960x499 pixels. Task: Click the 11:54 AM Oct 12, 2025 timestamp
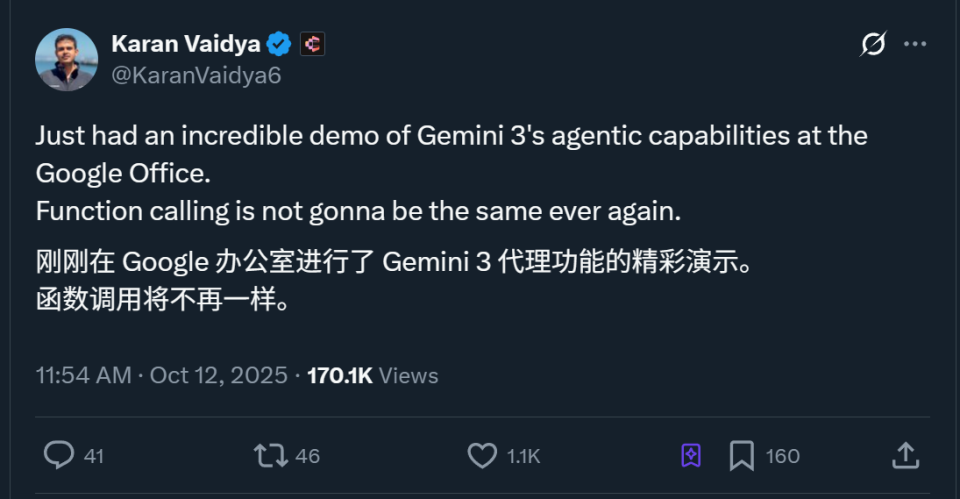pos(162,376)
